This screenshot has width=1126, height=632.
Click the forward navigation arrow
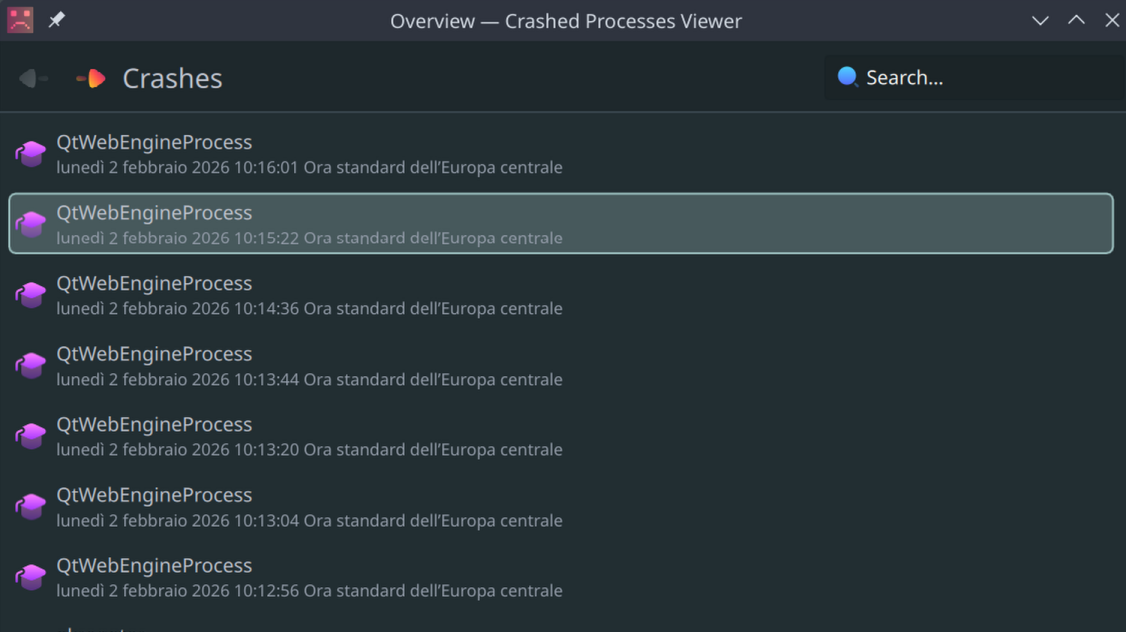pyautogui.click(x=91, y=78)
